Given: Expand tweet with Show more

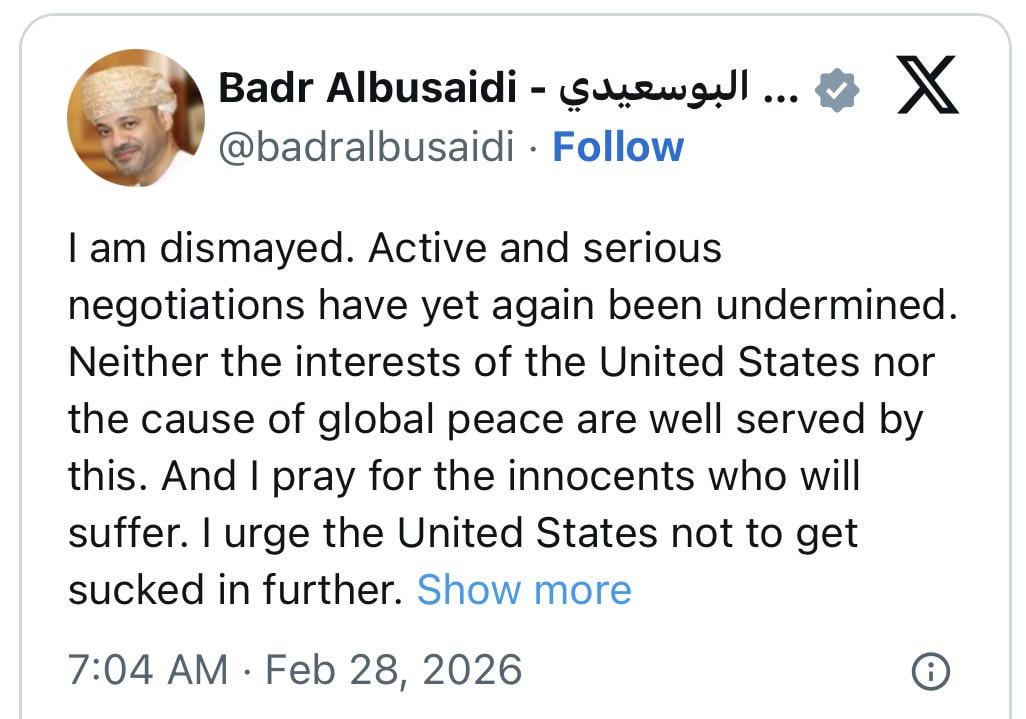Looking at the screenshot, I should [x=524, y=589].
